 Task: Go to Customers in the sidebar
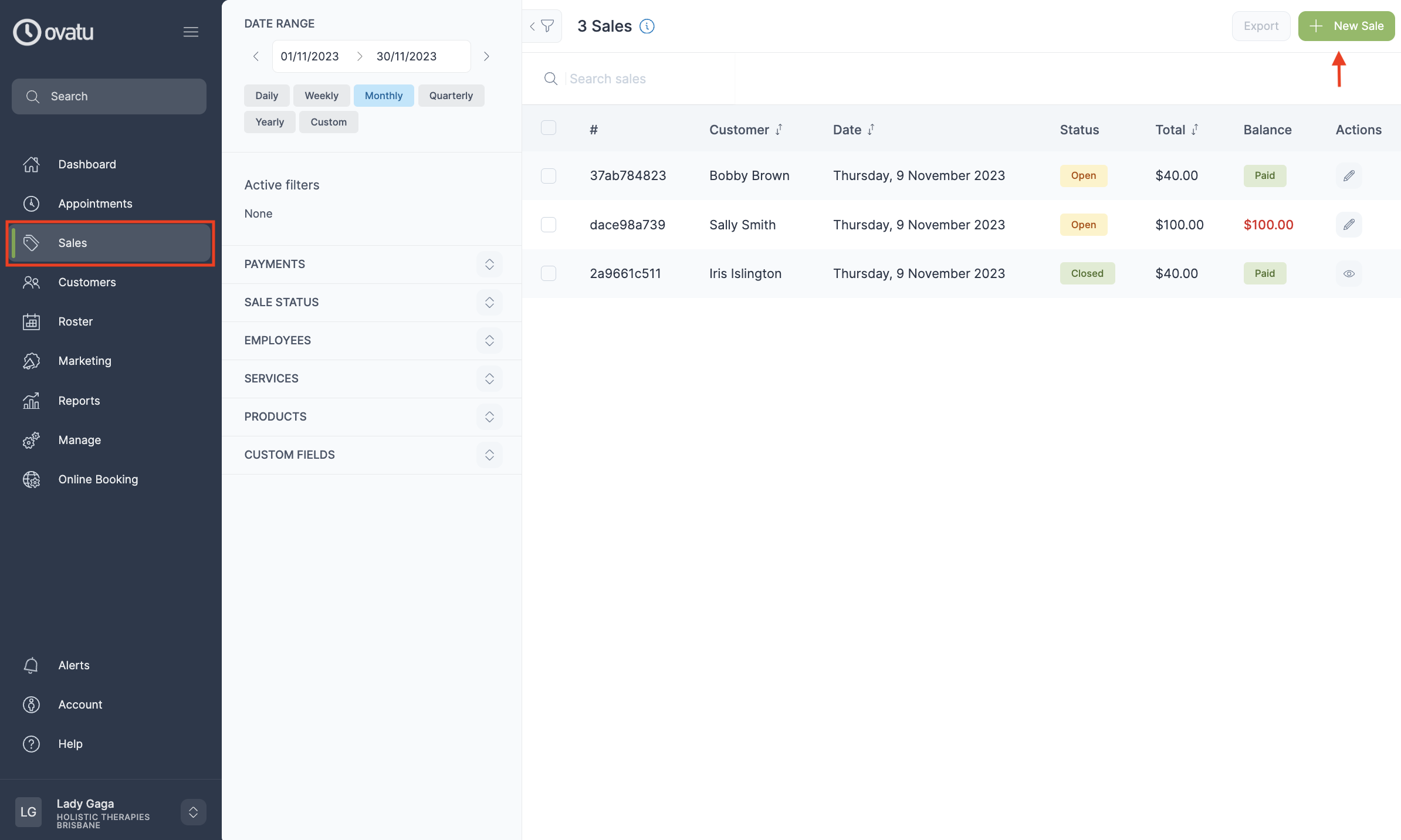(x=87, y=282)
